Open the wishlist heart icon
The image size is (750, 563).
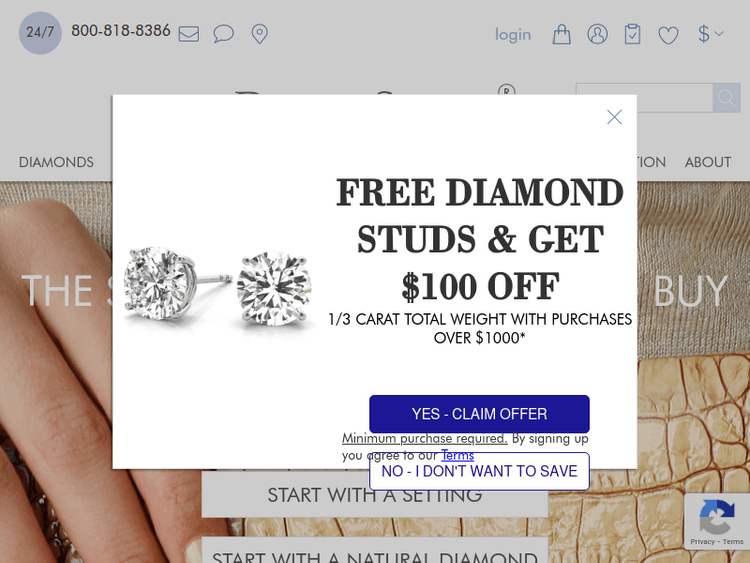pos(668,35)
